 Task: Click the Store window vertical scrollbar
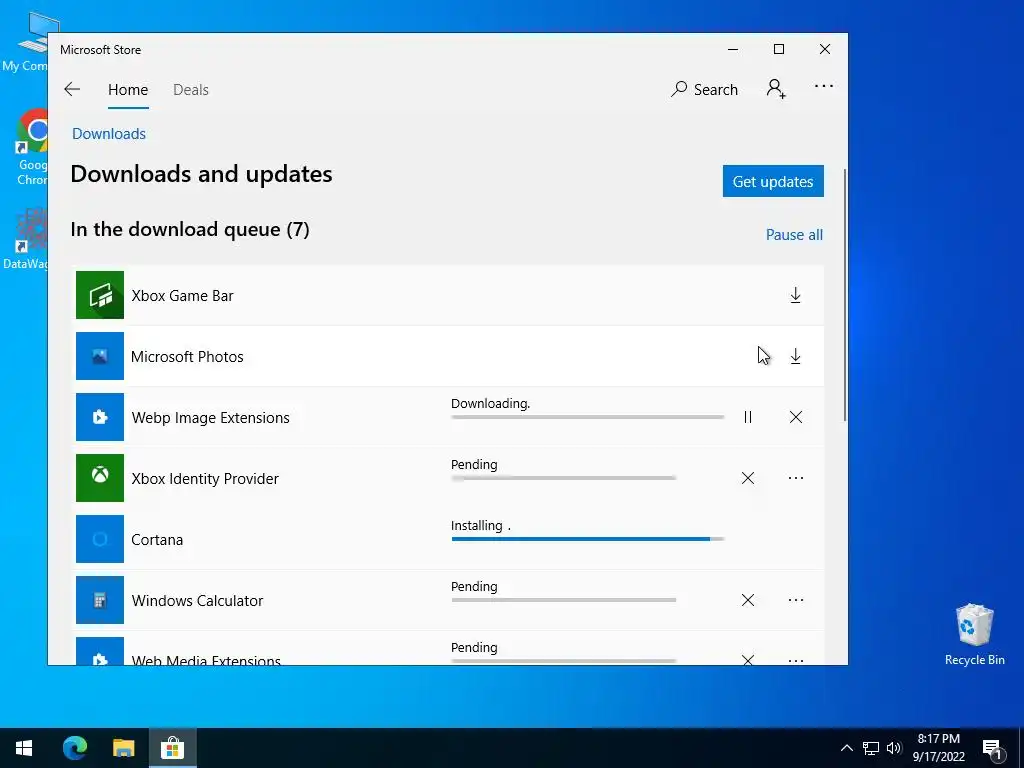click(x=845, y=294)
